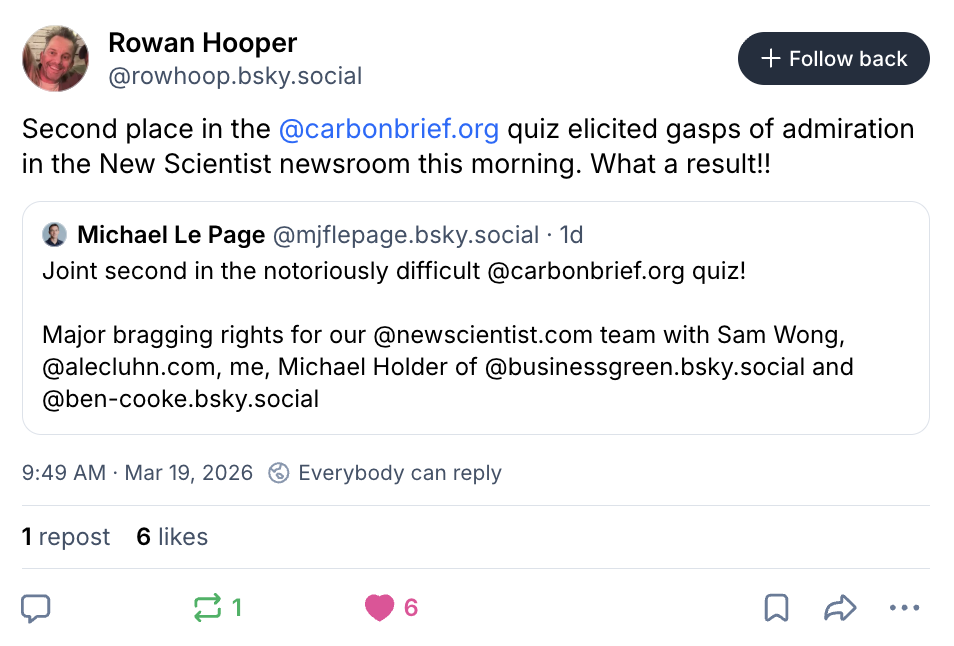Share the post via the share arrow icon

click(x=841, y=608)
